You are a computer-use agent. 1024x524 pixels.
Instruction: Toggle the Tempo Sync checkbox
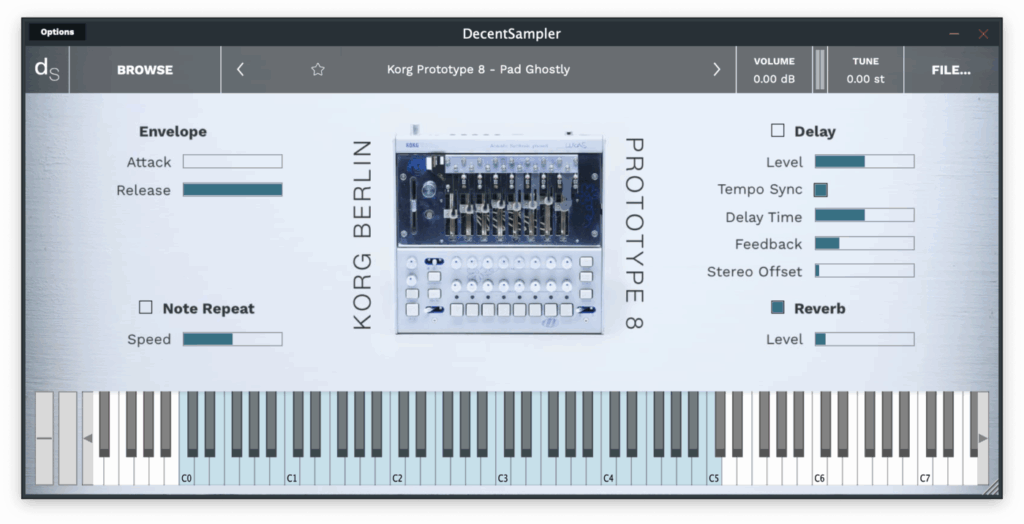click(x=821, y=189)
